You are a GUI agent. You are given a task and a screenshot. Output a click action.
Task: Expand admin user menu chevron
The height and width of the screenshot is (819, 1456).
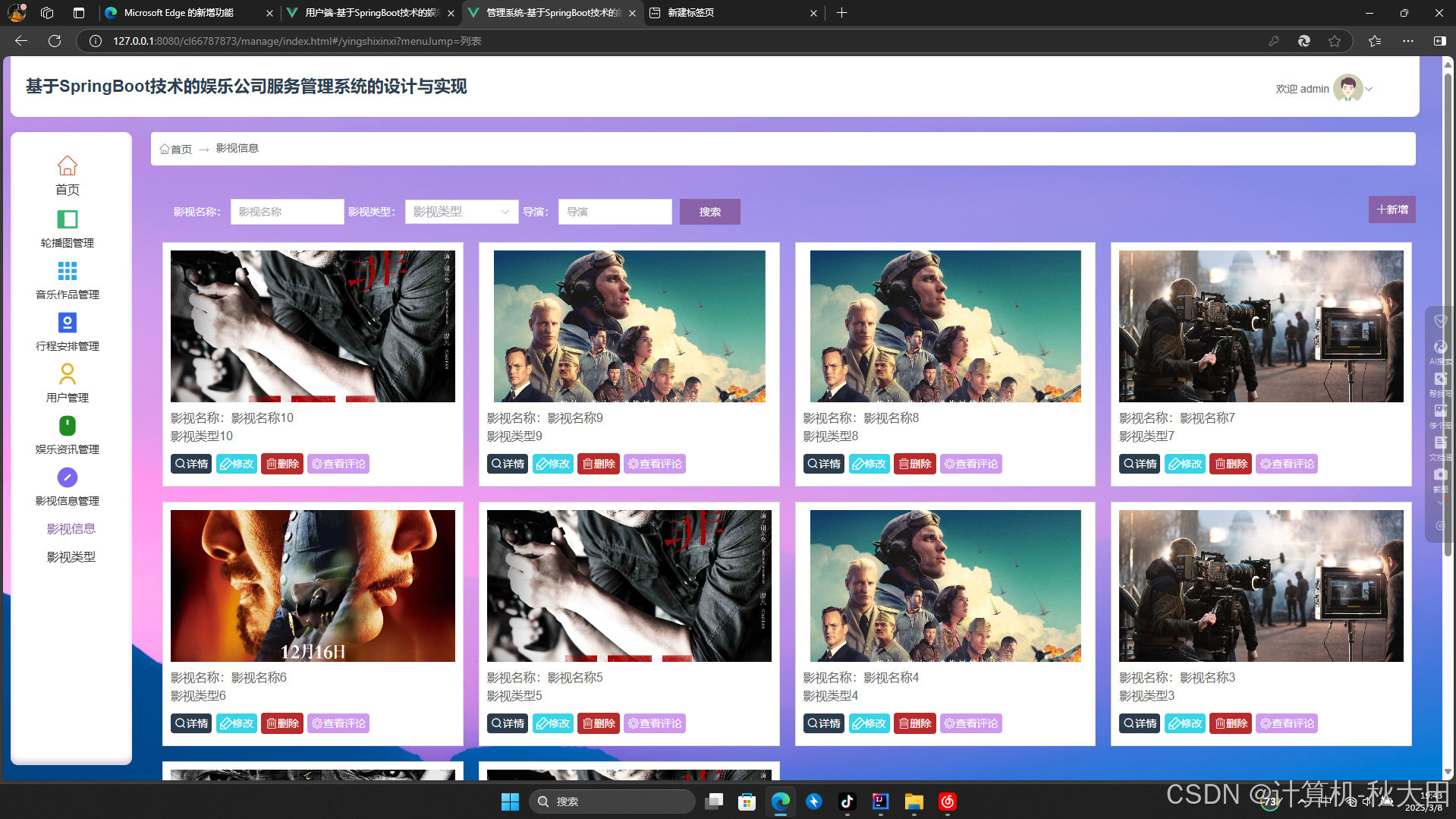[1370, 89]
